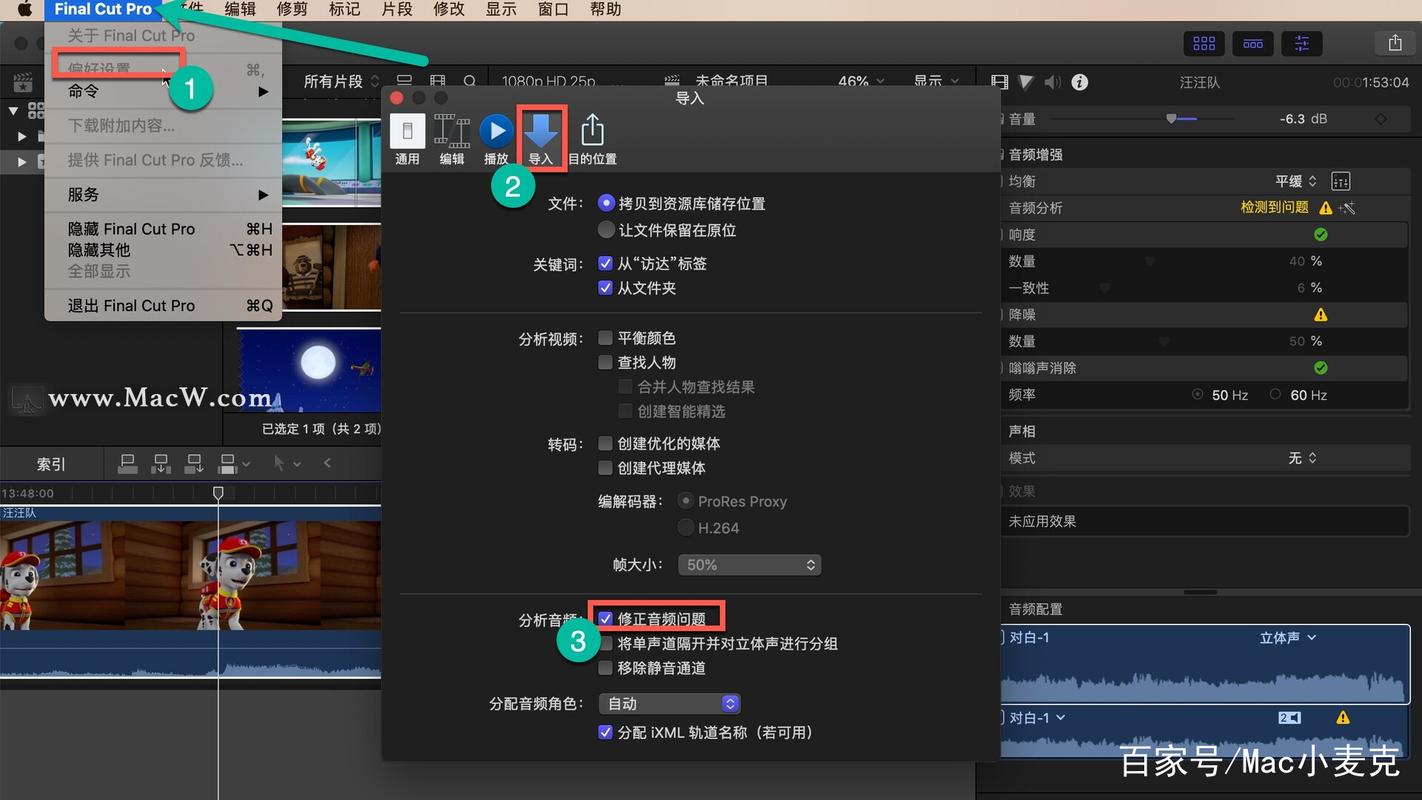Open the 所有片段 clip filter dropdown
Viewport: 1422px width, 800px height.
(x=342, y=82)
